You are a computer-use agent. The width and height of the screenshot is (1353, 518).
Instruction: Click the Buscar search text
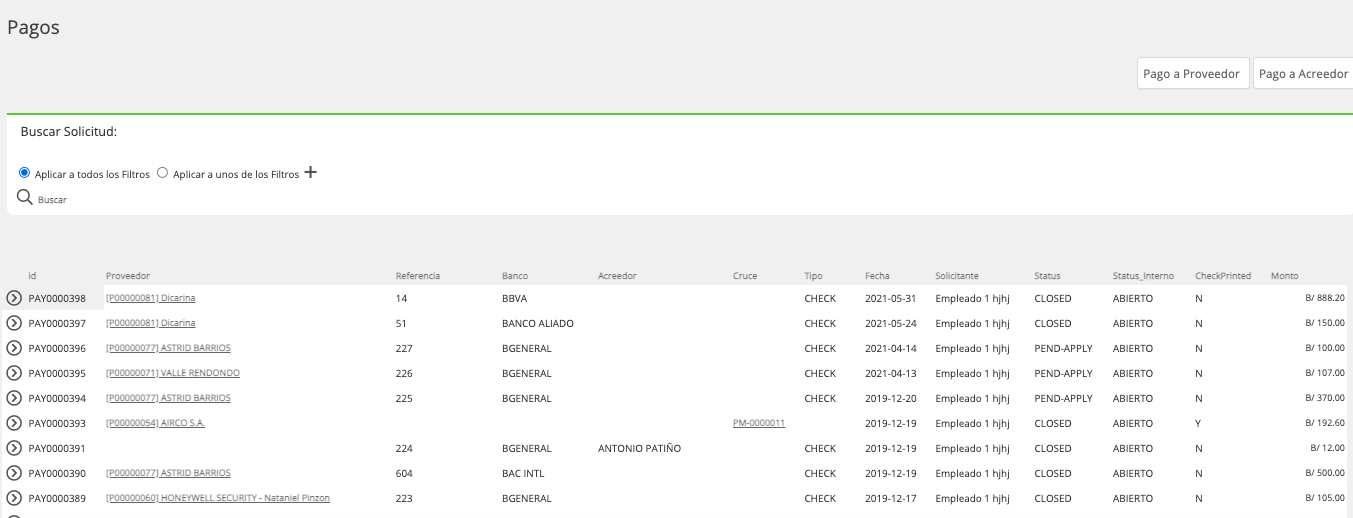pos(52,200)
